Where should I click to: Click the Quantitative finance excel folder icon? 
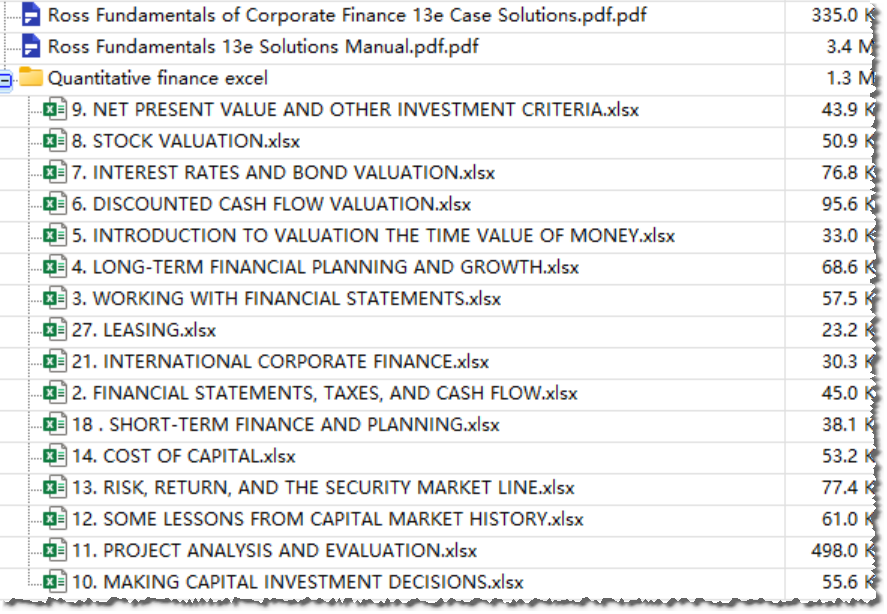(x=31, y=78)
